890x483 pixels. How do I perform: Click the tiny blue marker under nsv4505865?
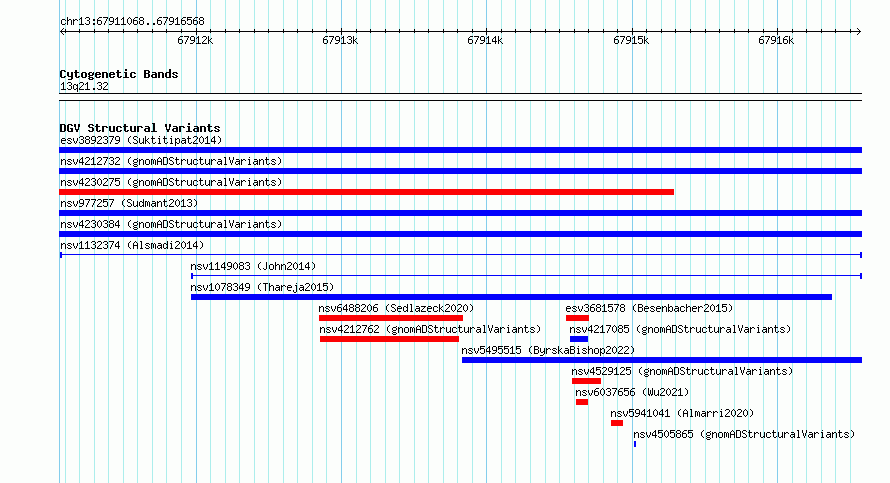(x=635, y=444)
